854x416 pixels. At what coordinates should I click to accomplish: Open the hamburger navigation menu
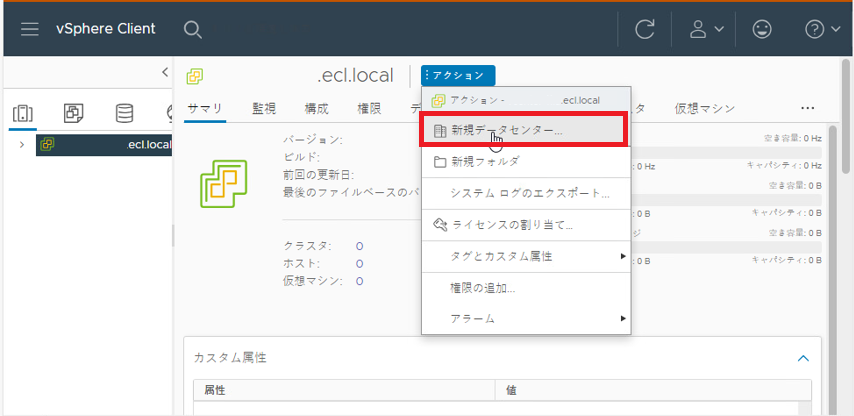[x=30, y=29]
